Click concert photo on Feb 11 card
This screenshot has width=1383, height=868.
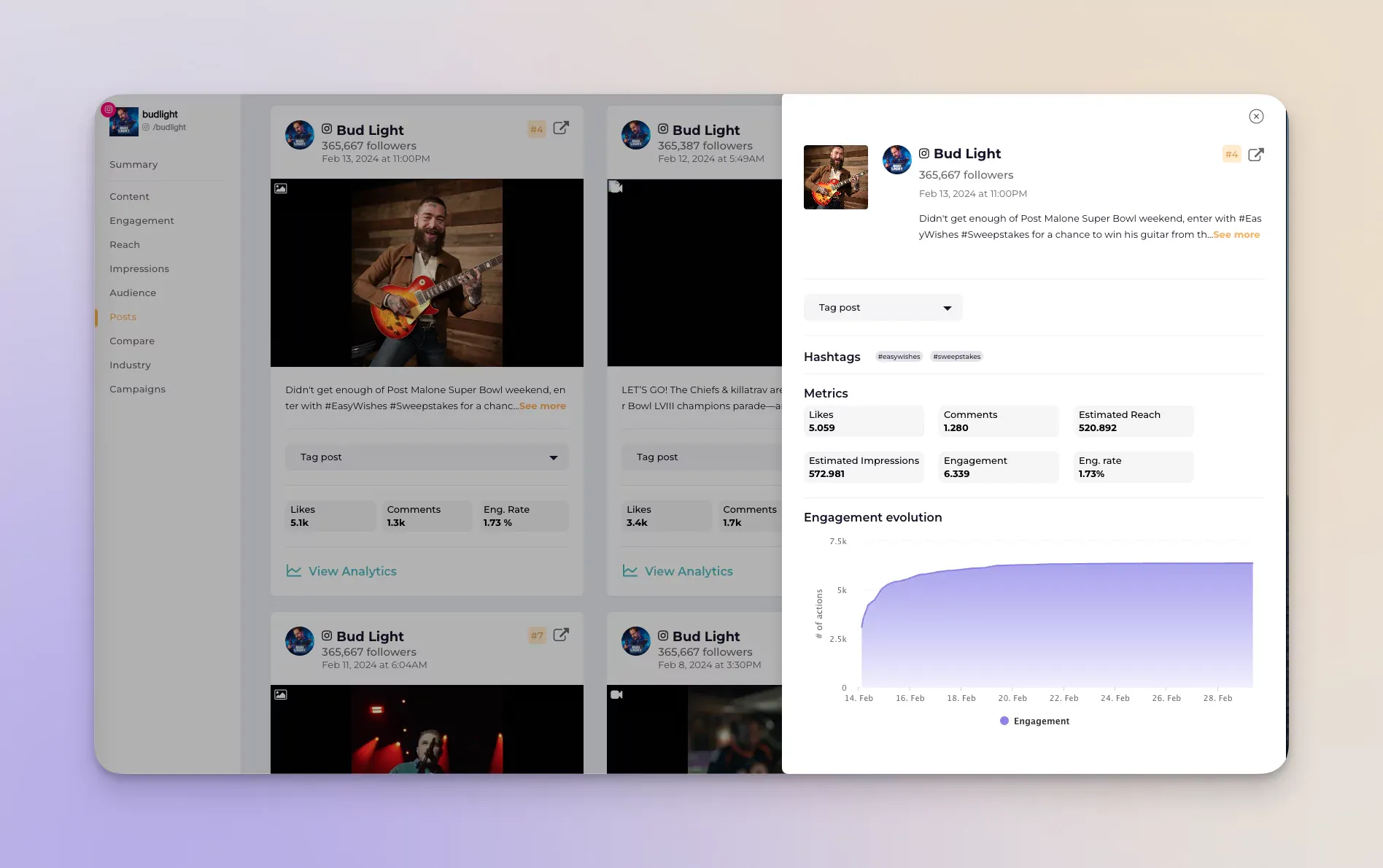coord(427,729)
